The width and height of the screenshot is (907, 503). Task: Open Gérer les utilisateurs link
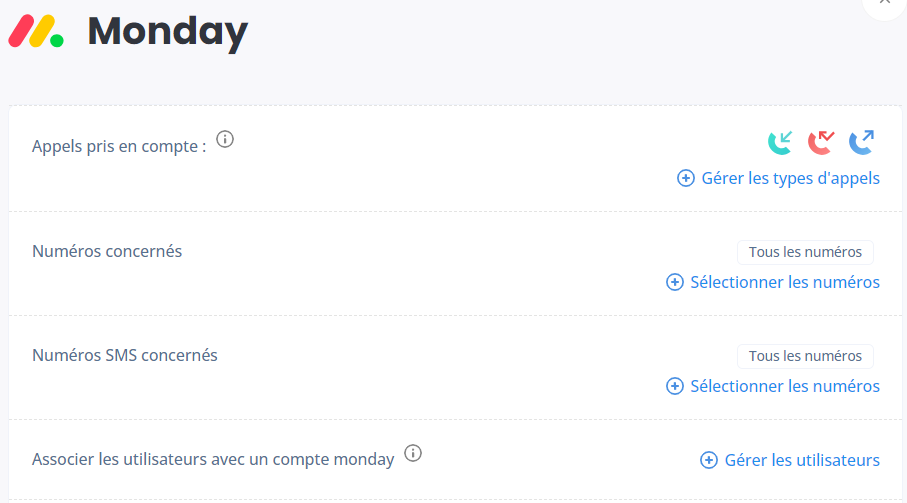coord(802,460)
